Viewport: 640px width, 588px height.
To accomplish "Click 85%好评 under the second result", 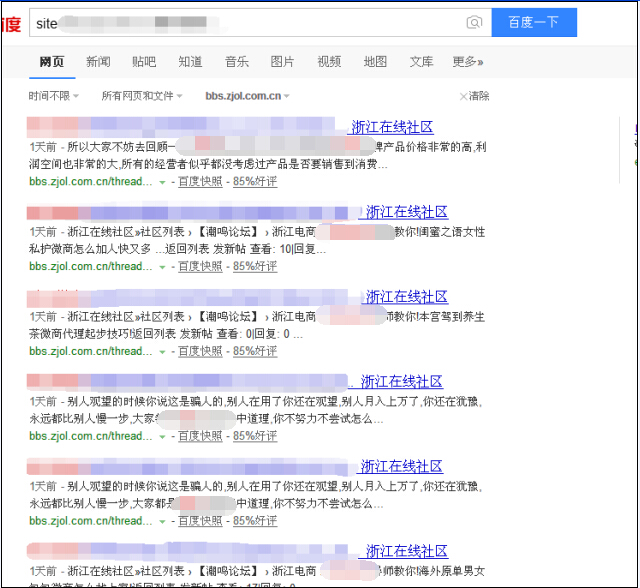I will [255, 267].
